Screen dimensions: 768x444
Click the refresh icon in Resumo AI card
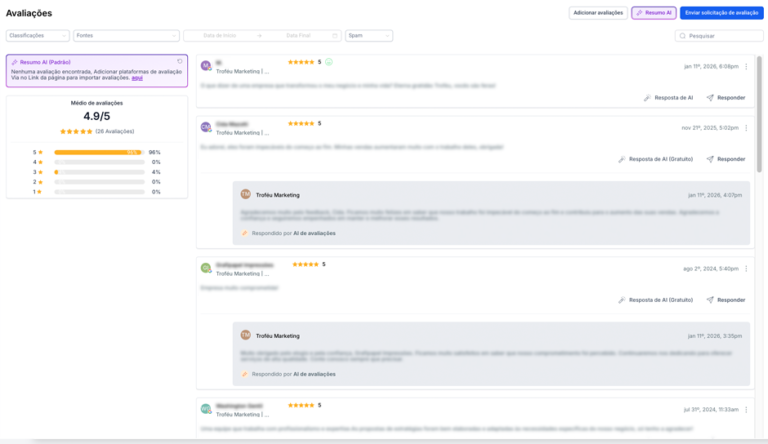(x=180, y=61)
